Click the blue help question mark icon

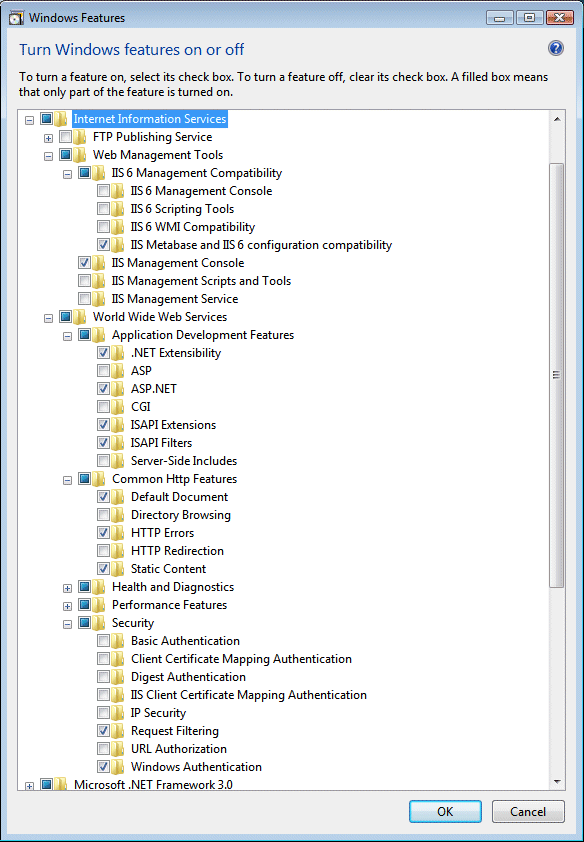tap(556, 48)
